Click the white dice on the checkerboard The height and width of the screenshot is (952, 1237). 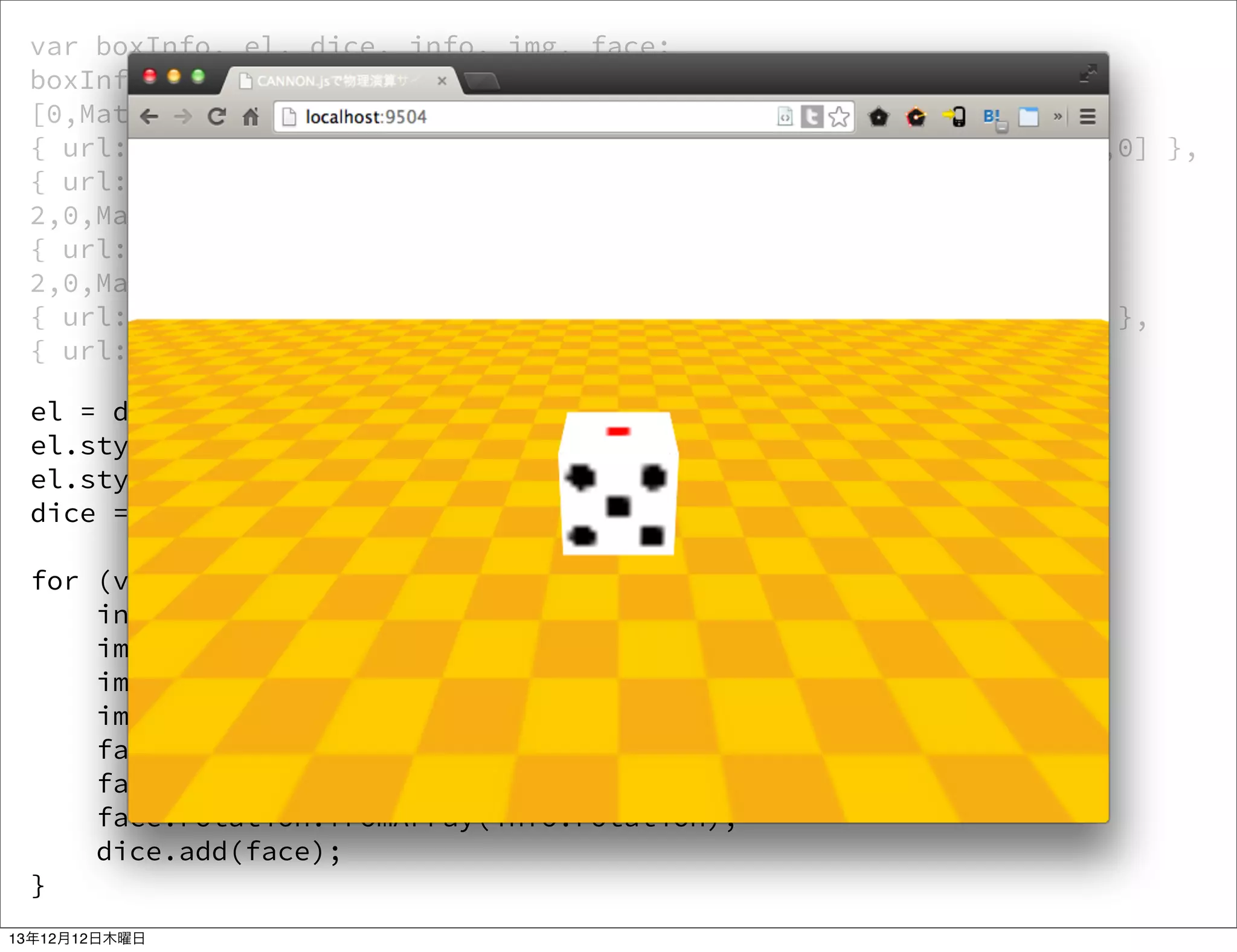tap(618, 483)
